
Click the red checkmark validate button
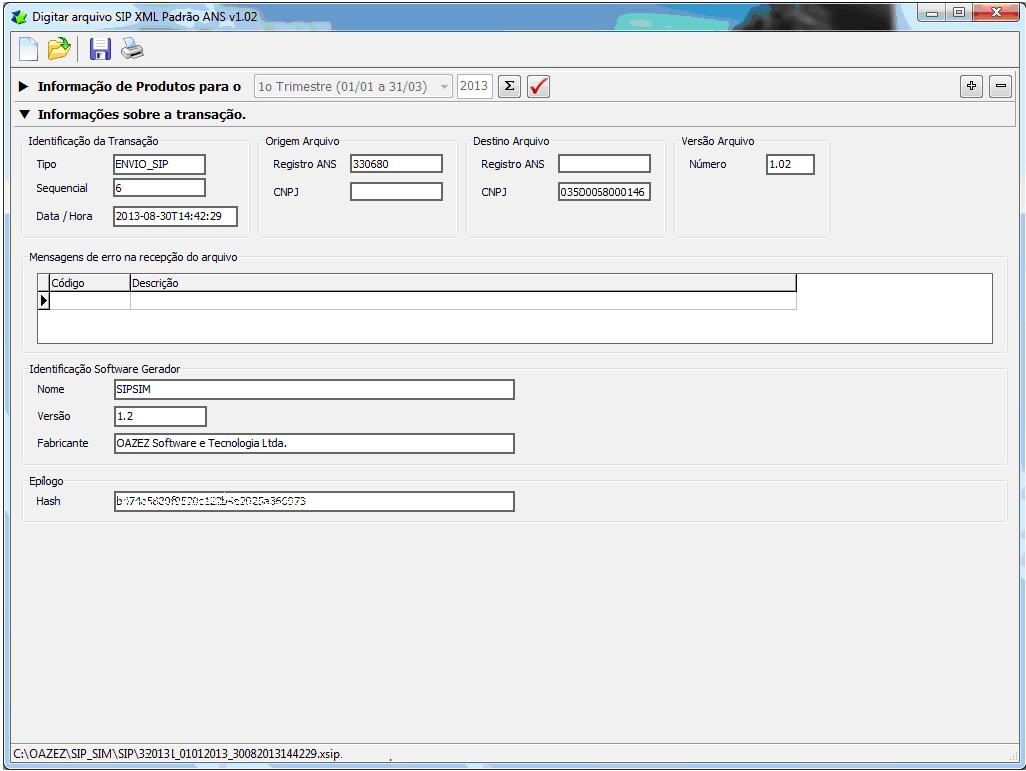pyautogui.click(x=538, y=86)
